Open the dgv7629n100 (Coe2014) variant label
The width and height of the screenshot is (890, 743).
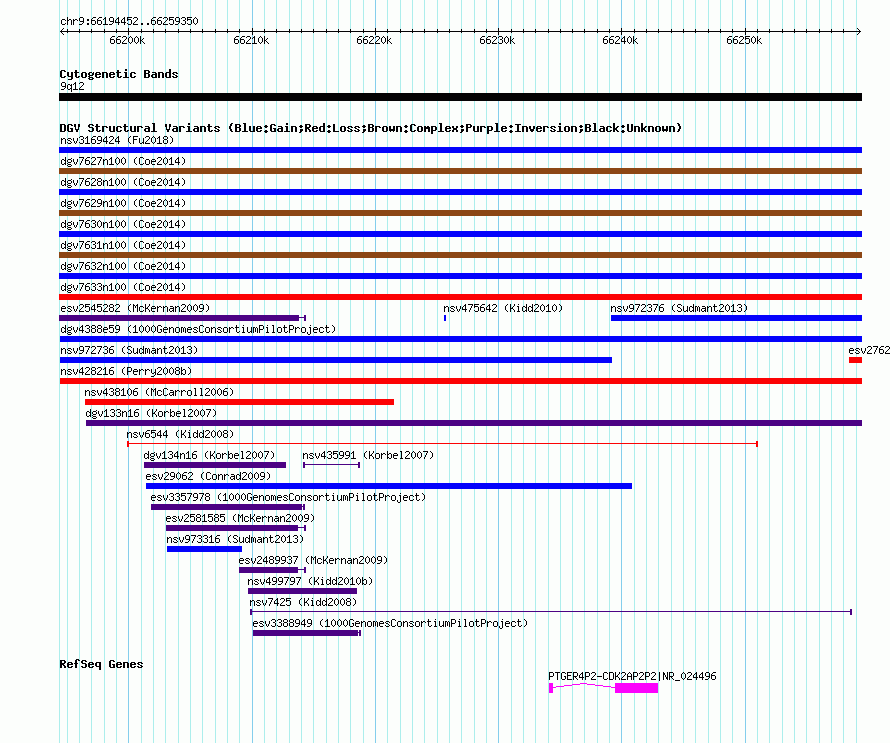point(123,203)
